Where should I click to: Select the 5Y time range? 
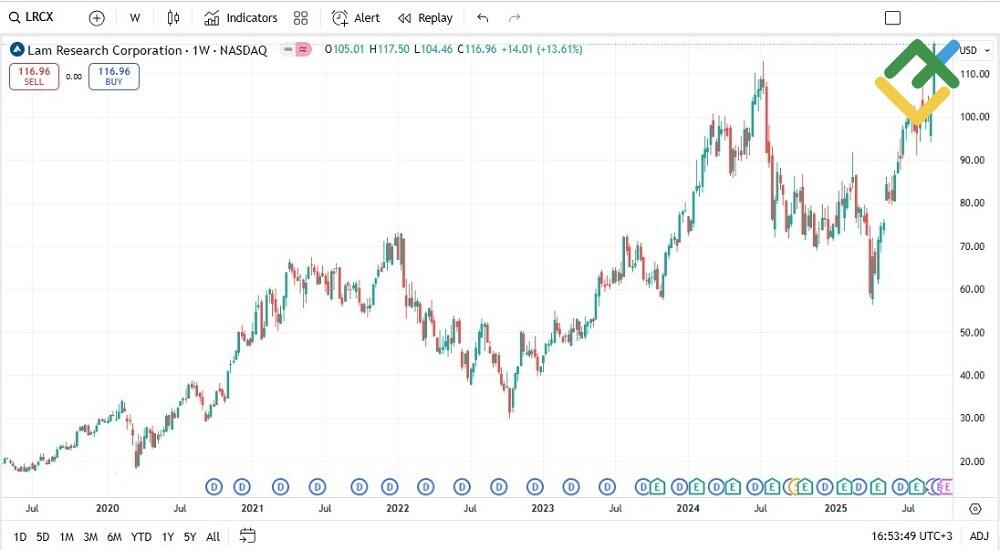coord(190,537)
